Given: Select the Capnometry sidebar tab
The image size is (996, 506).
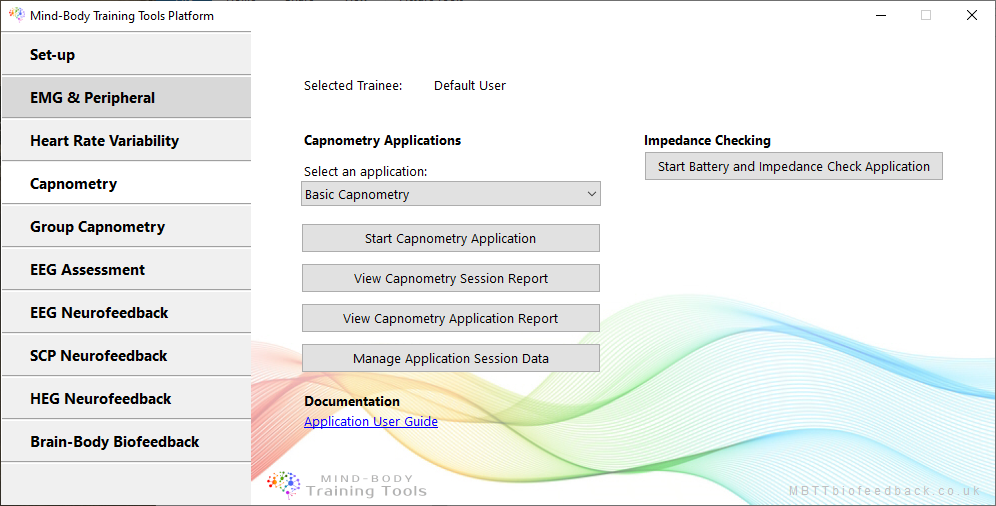Looking at the screenshot, I should pos(126,183).
